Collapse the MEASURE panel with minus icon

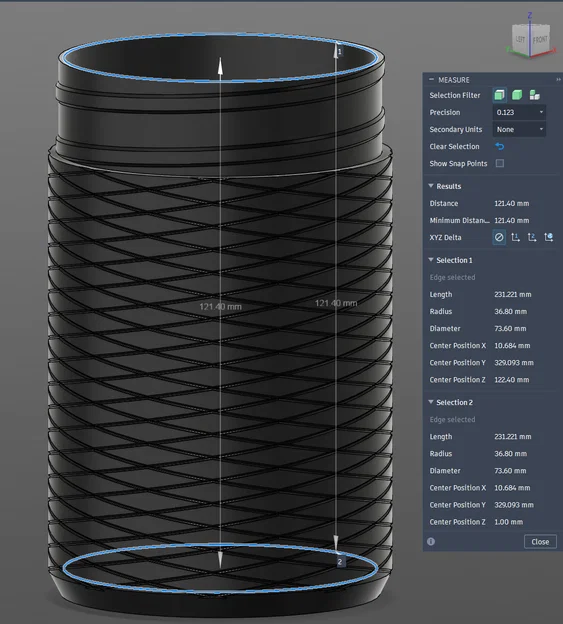pos(431,80)
